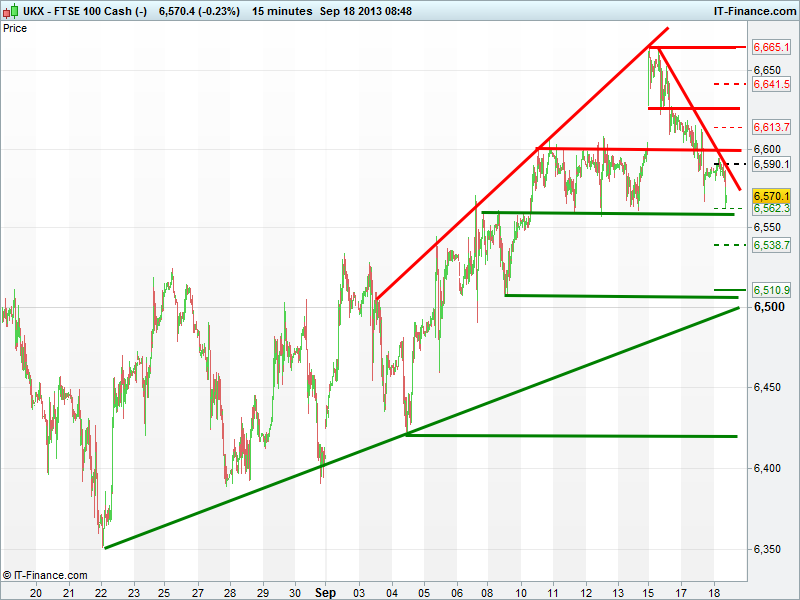The image size is (800, 600).
Task: Click date 29 on the time axis
Action: click(x=263, y=593)
